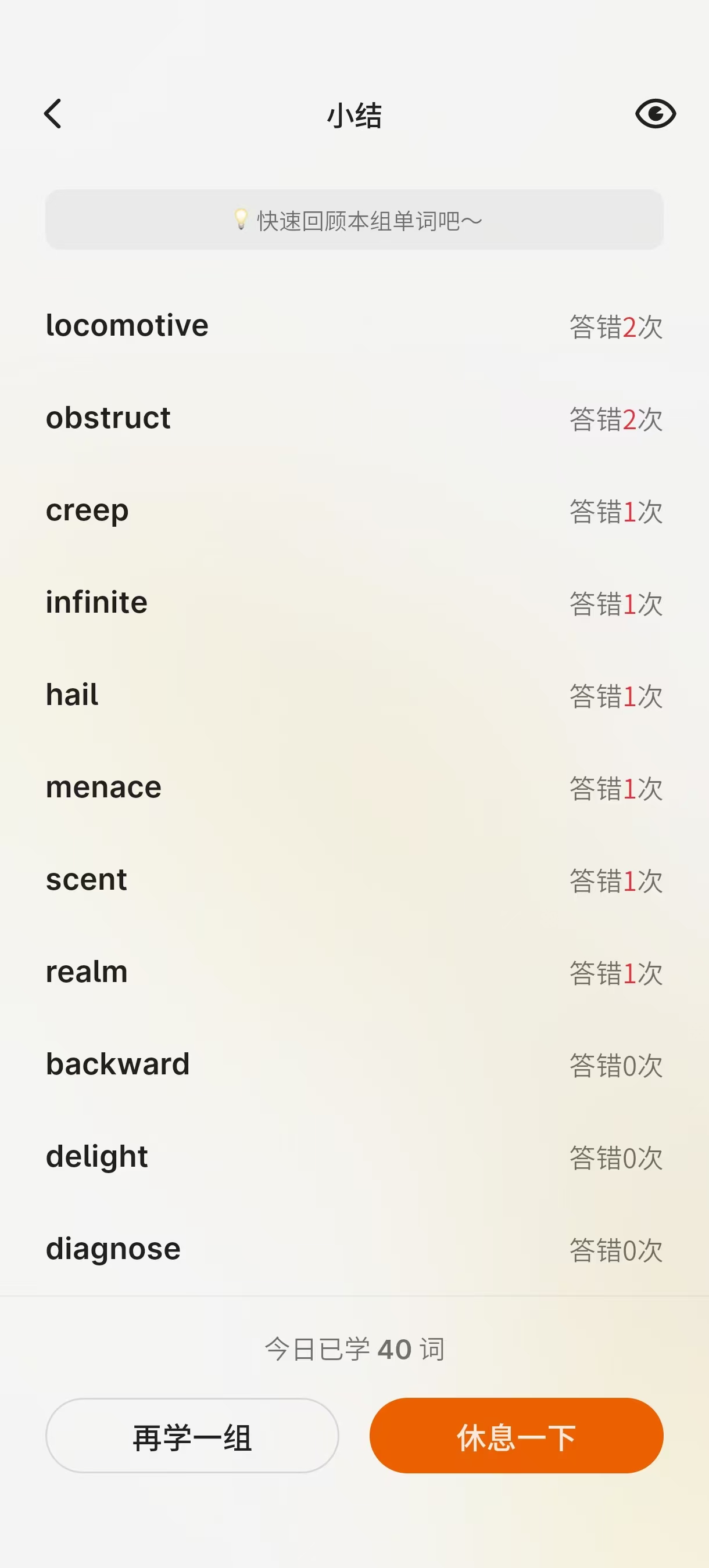Select the word 'hail'
Viewport: 709px width, 1568px height.
click(x=72, y=695)
